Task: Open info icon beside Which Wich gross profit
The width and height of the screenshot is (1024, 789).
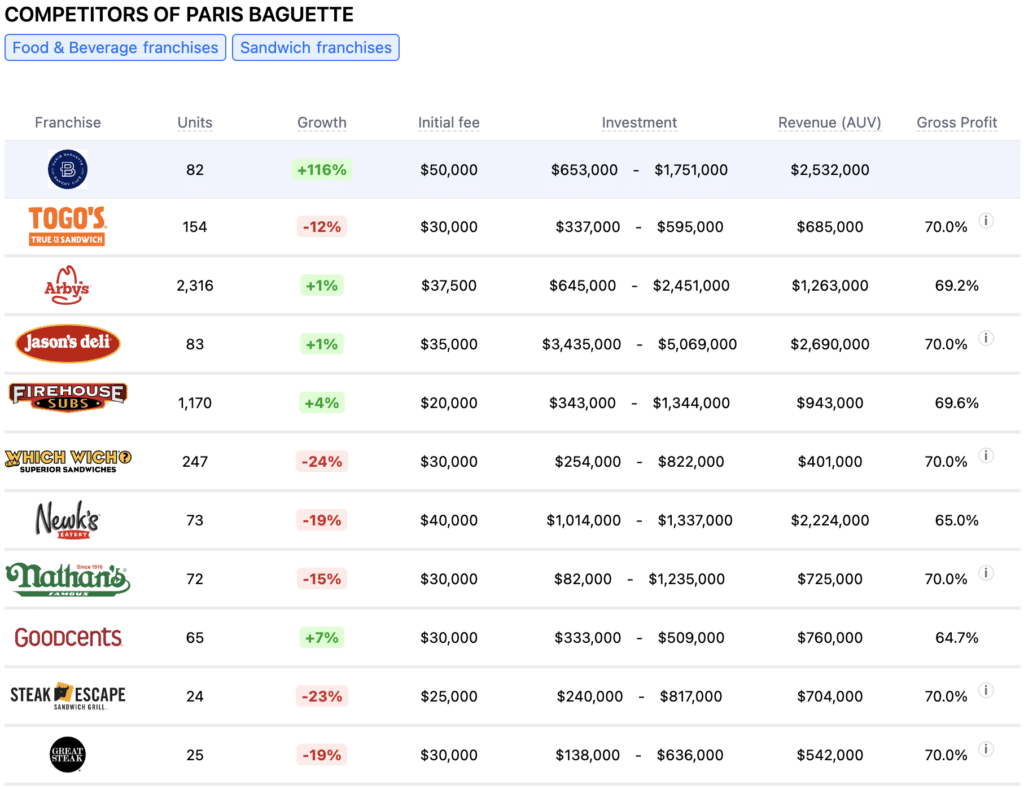Action: coord(986,455)
